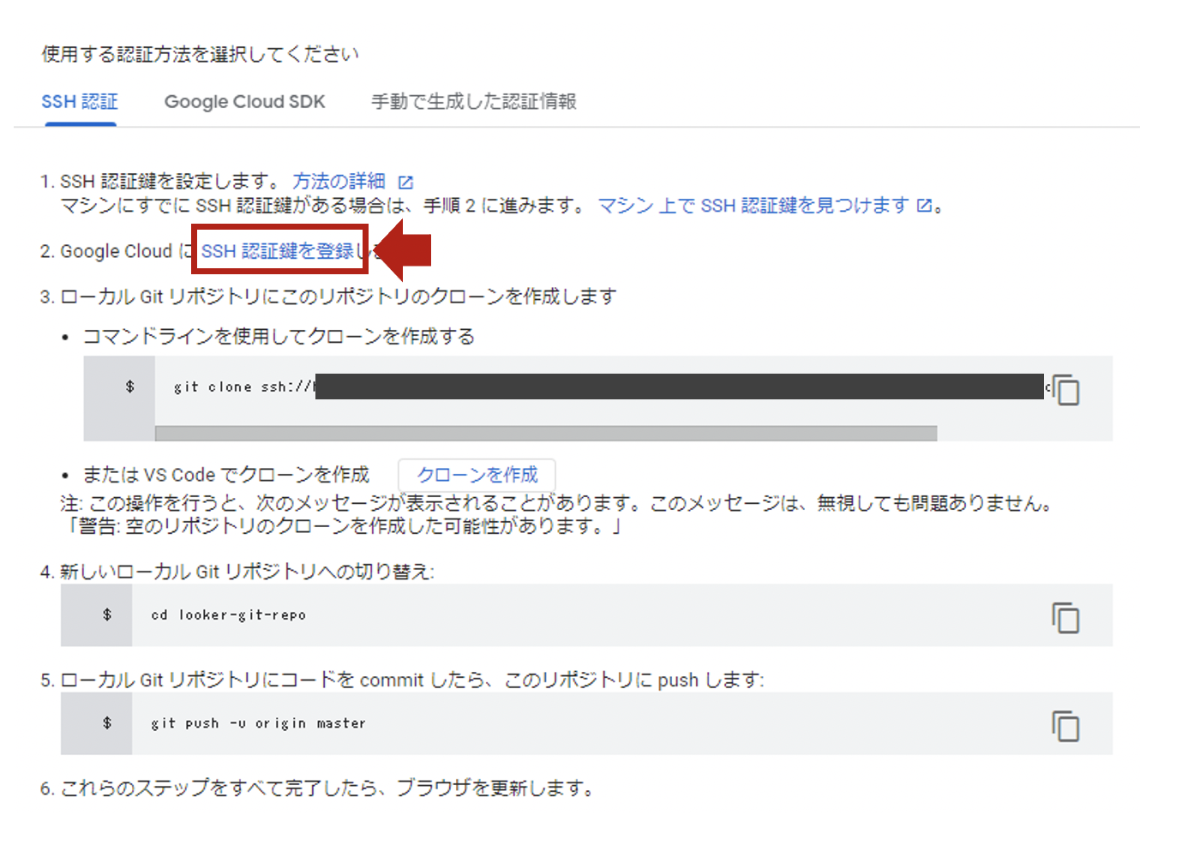Open the 方法の詳細 link
The width and height of the screenshot is (1200, 845).
point(338,182)
